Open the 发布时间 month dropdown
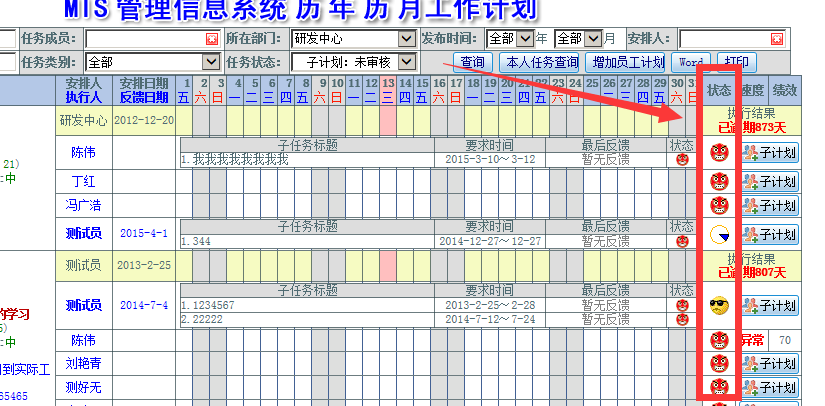This screenshot has width=825, height=406. pyautogui.click(x=578, y=38)
